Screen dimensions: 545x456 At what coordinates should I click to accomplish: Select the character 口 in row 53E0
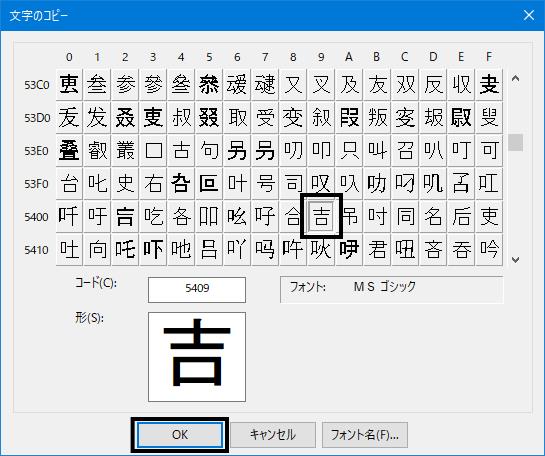[153, 150]
